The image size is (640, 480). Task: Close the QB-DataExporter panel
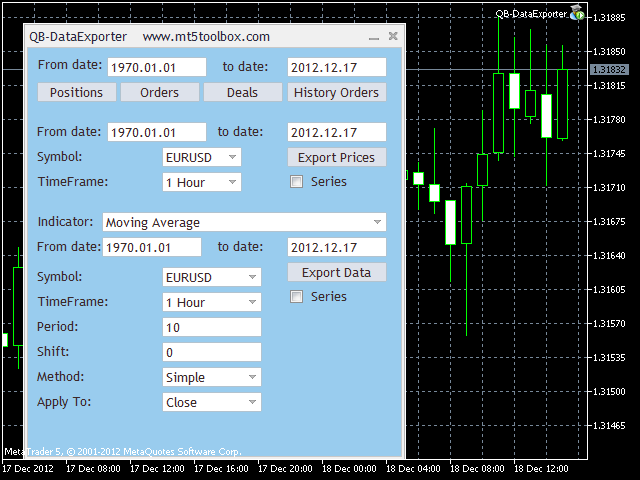click(x=393, y=37)
